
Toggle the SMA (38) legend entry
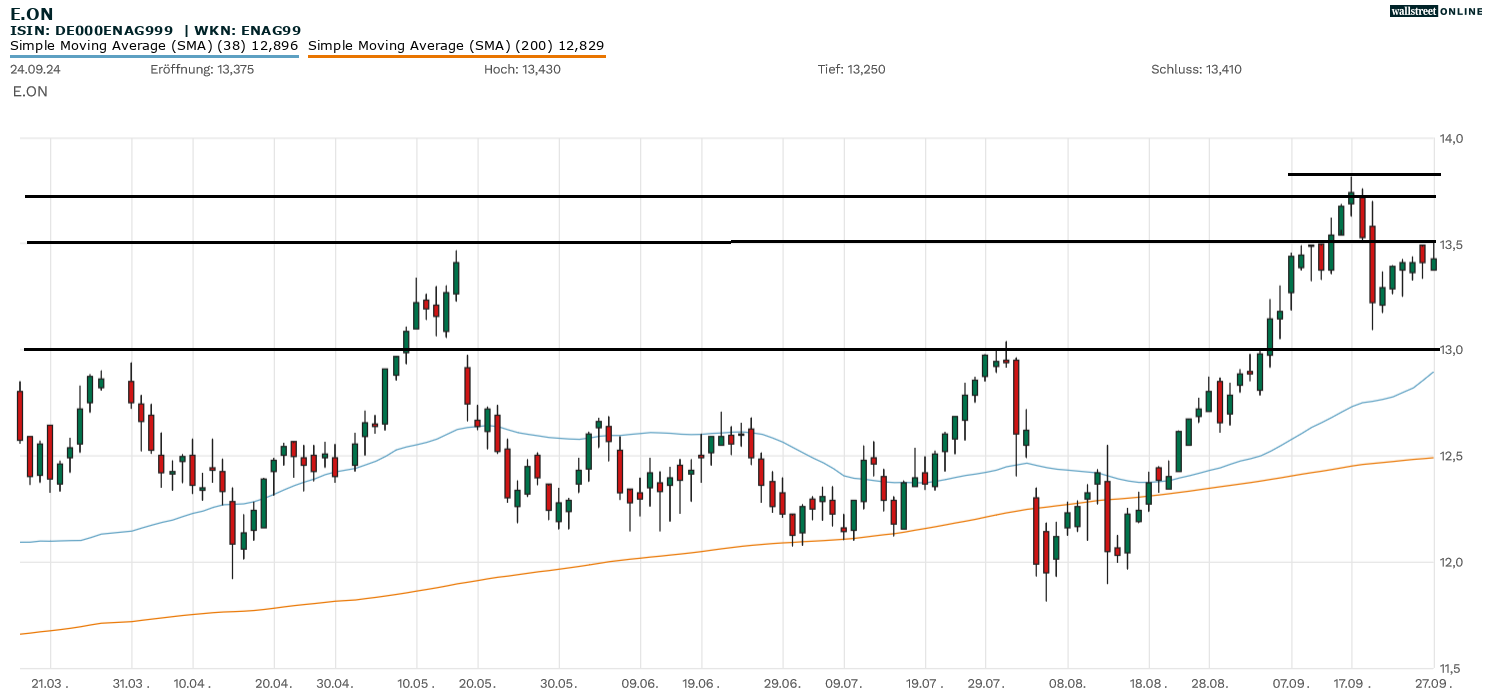[154, 45]
